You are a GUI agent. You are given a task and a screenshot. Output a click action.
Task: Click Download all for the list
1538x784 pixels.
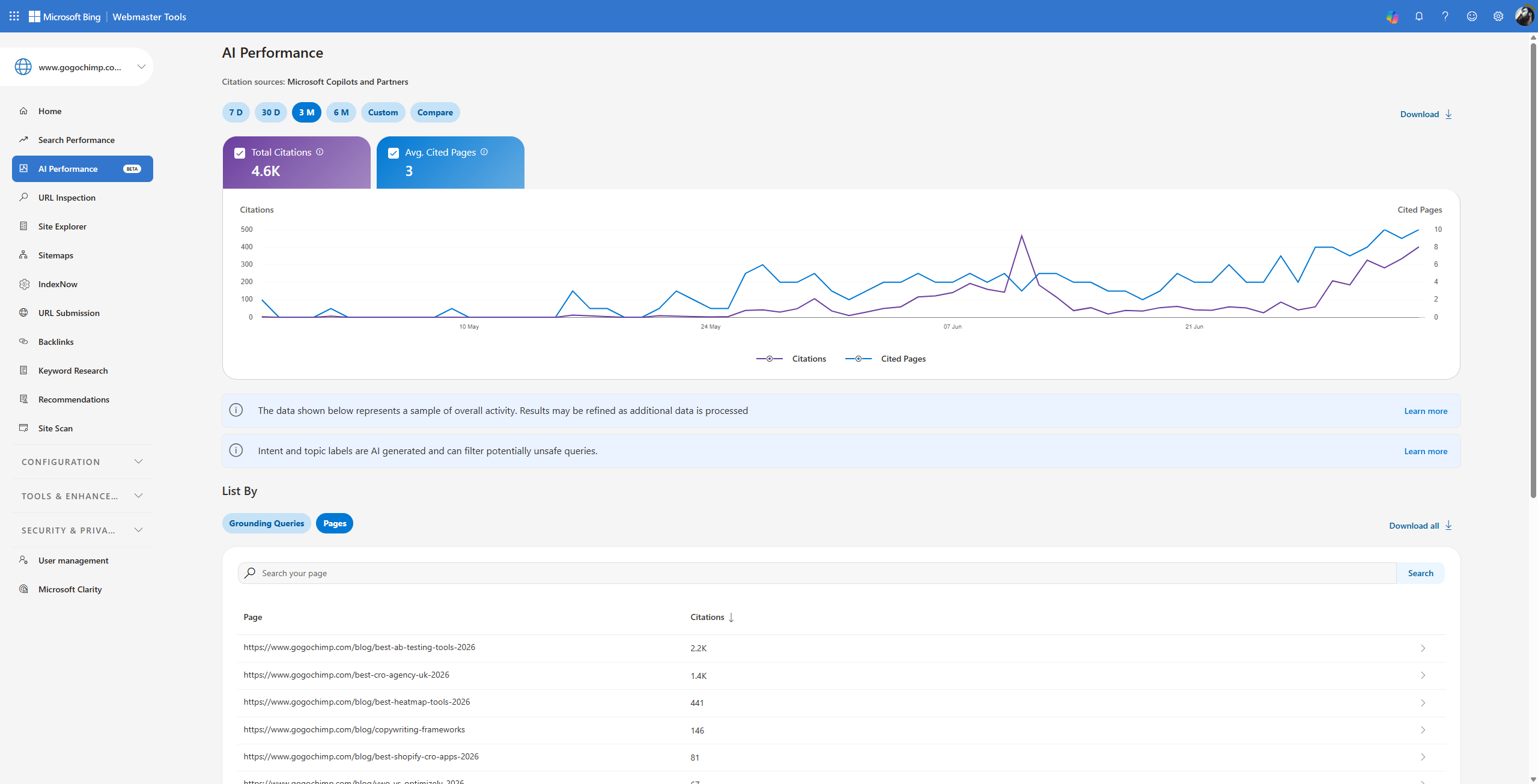[1421, 526]
